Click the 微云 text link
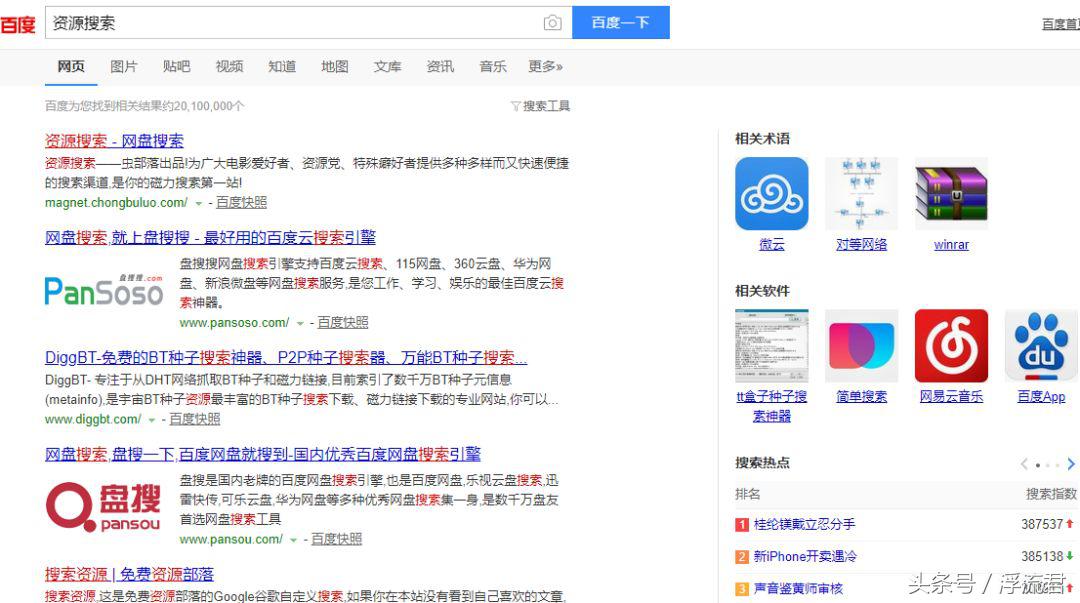Screen dimensions: 1080x603 (x=771, y=245)
